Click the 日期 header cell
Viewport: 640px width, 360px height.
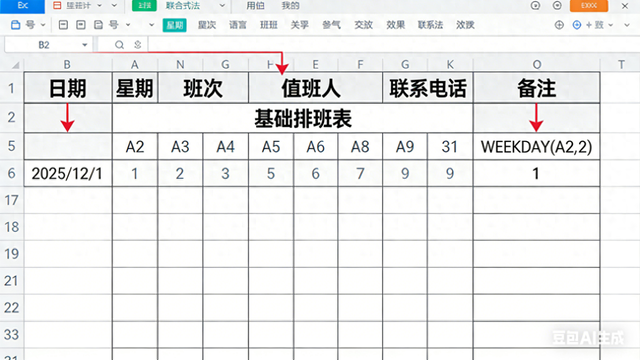pos(68,88)
